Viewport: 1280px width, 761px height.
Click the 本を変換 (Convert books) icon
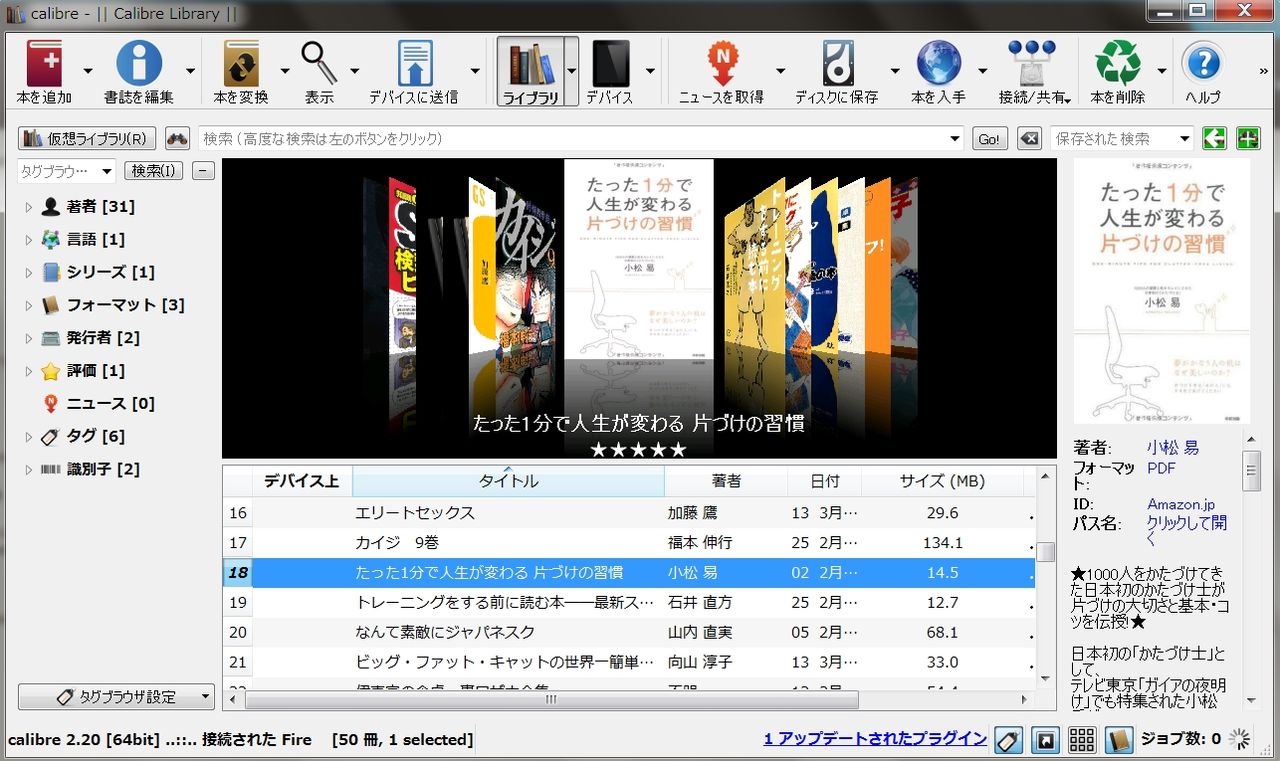(241, 63)
